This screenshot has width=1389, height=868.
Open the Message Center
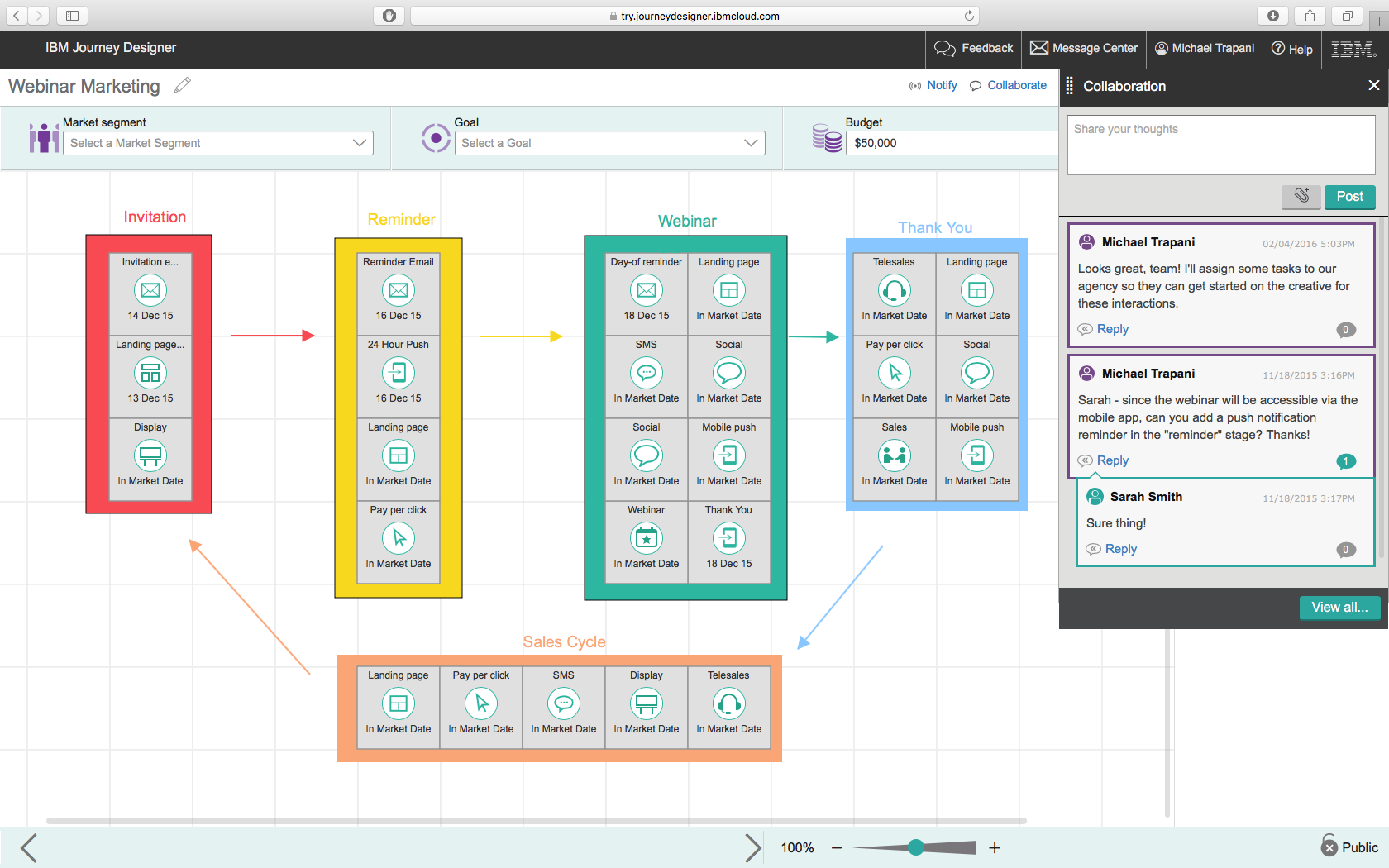pos(1084,48)
